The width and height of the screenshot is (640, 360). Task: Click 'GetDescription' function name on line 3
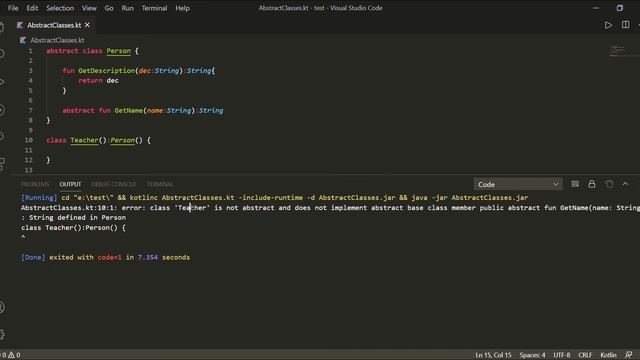(107, 71)
